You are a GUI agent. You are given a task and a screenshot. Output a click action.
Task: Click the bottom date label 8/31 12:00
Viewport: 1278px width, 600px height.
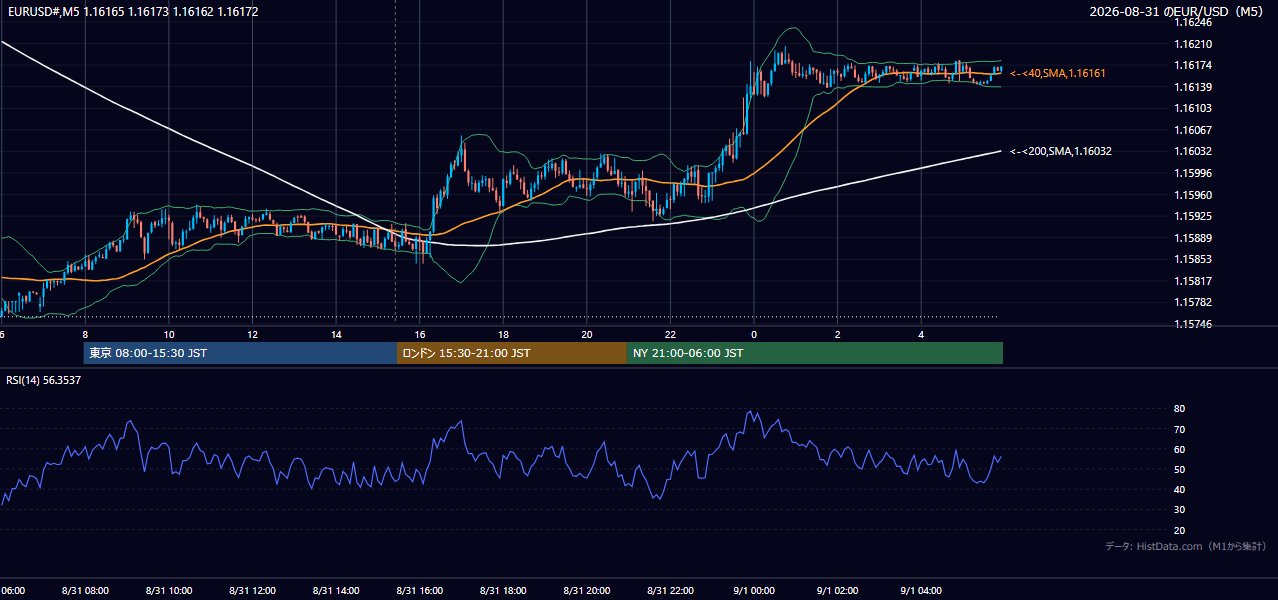click(252, 590)
